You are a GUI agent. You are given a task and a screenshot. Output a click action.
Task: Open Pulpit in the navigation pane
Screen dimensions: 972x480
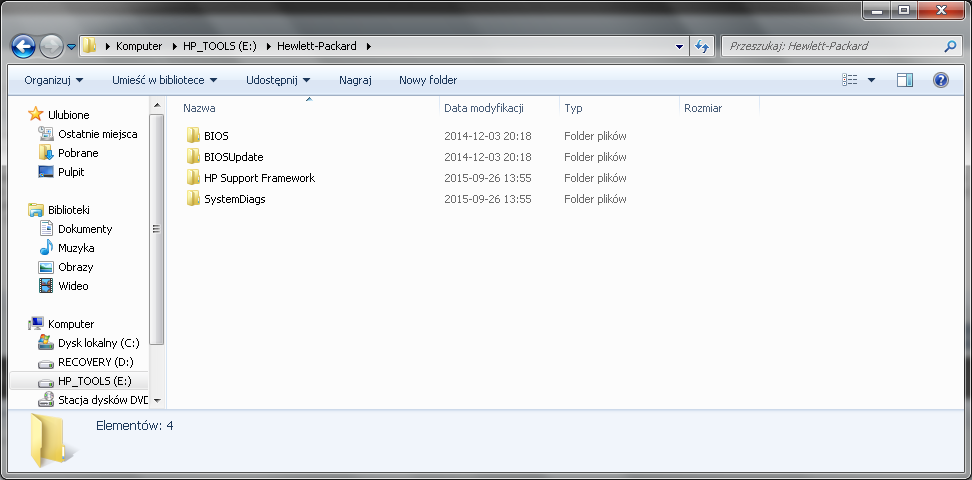(71, 172)
